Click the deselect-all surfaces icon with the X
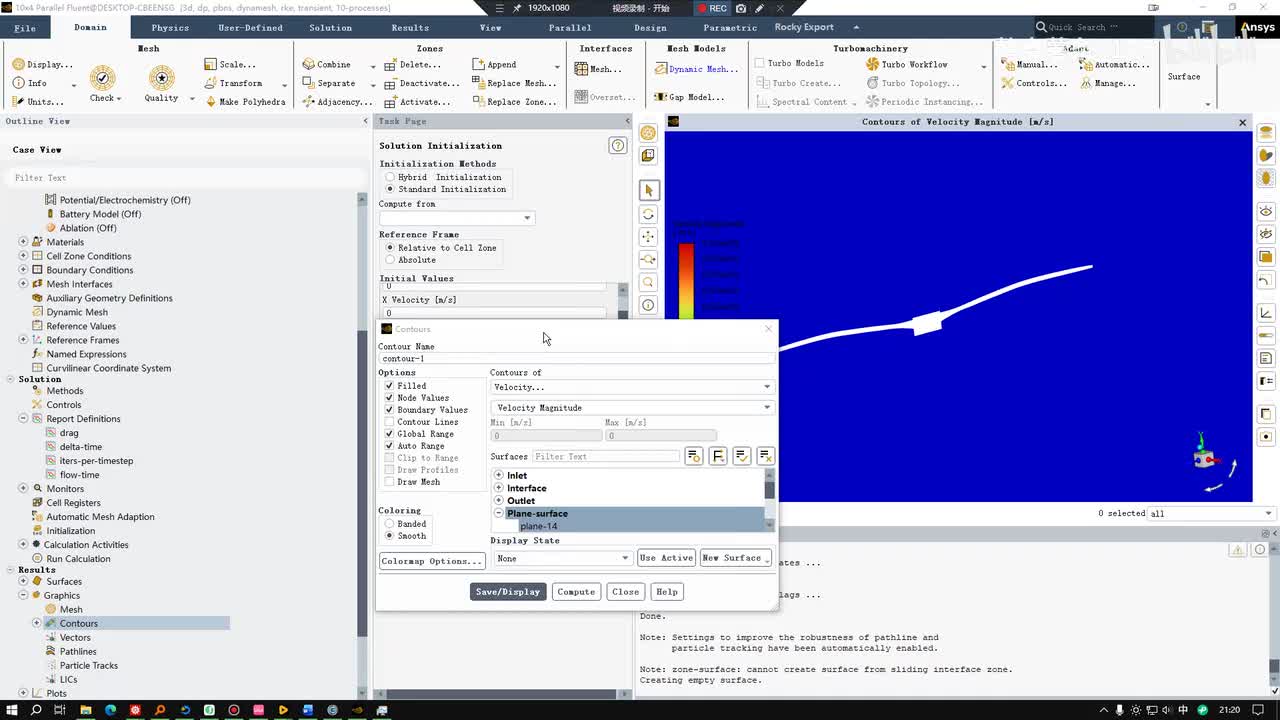Viewport: 1280px width, 720px height. [765, 456]
